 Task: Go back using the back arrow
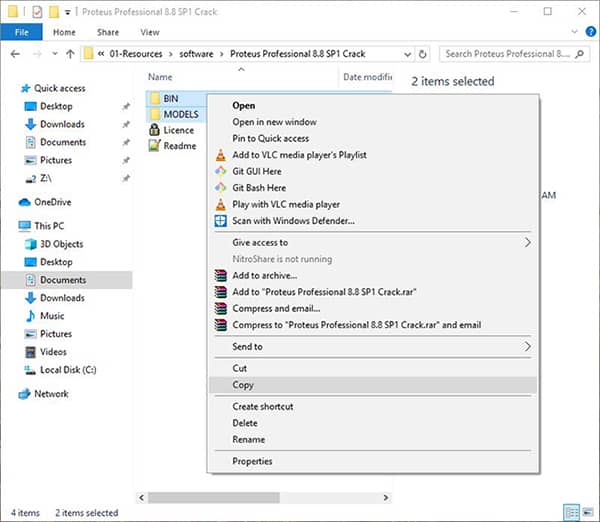[x=15, y=54]
